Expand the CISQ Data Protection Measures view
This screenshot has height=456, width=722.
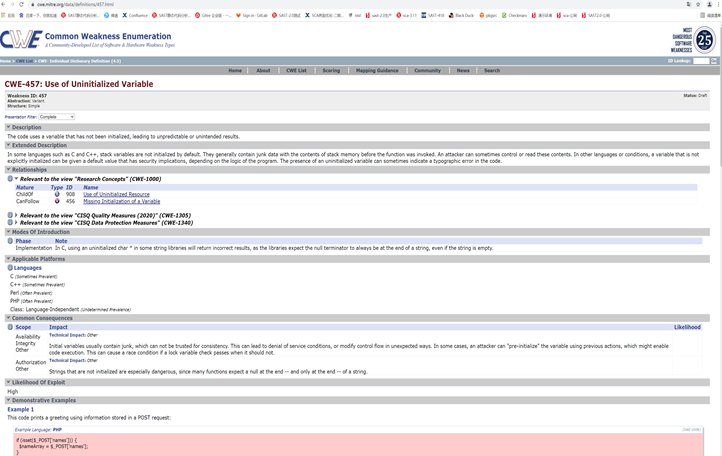click(x=17, y=223)
